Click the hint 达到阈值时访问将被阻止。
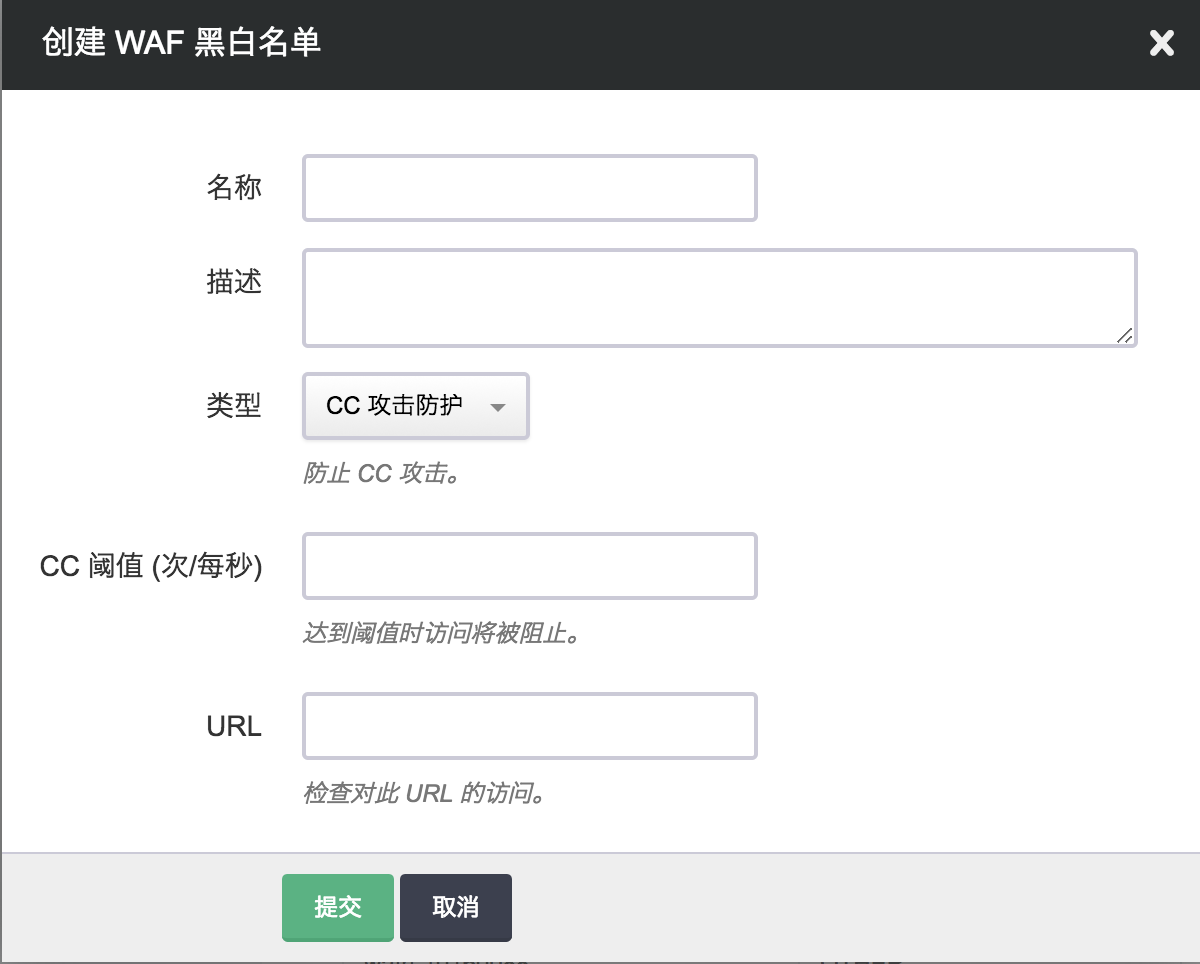Screen dimensions: 1200x964 pos(441,633)
